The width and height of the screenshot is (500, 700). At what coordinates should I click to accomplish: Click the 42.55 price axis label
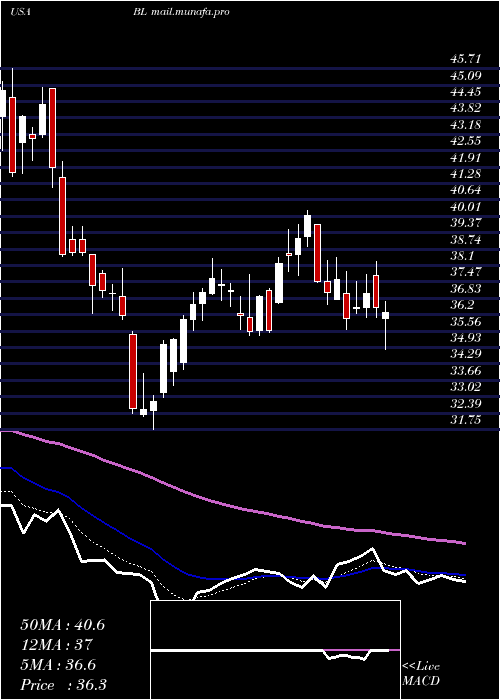[x=465, y=141]
